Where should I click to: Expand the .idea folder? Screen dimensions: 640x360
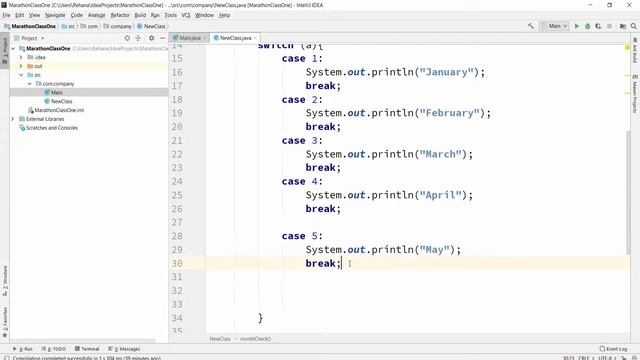[x=21, y=57]
